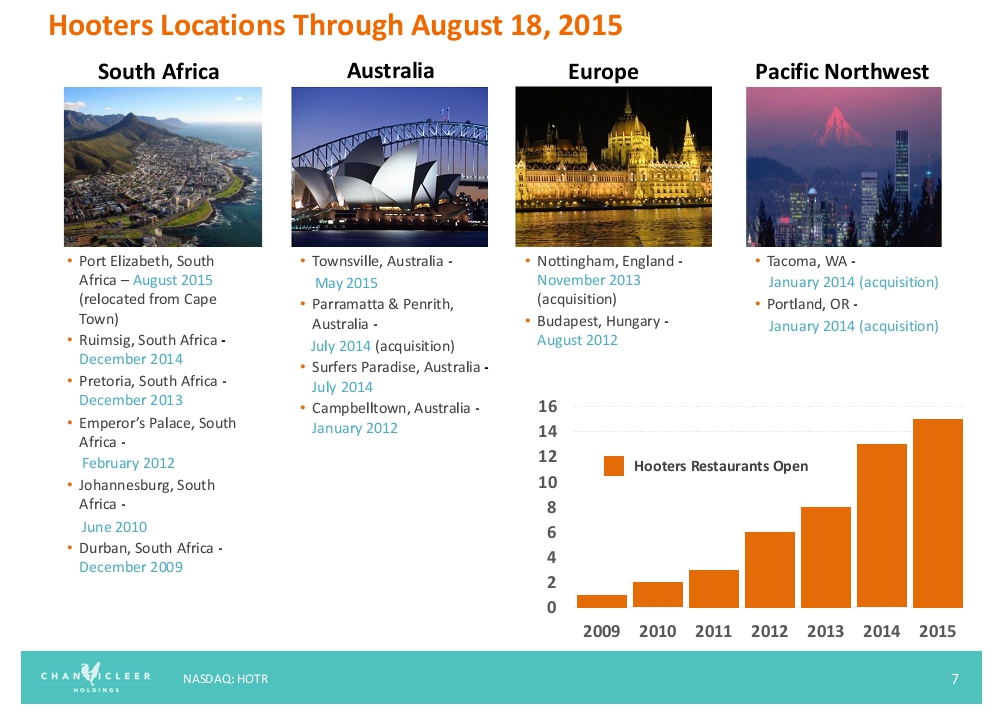This screenshot has width=996, height=717.
Task: Click the slide title Hooters Locations Through August 18, 2015
Action: coord(335,25)
